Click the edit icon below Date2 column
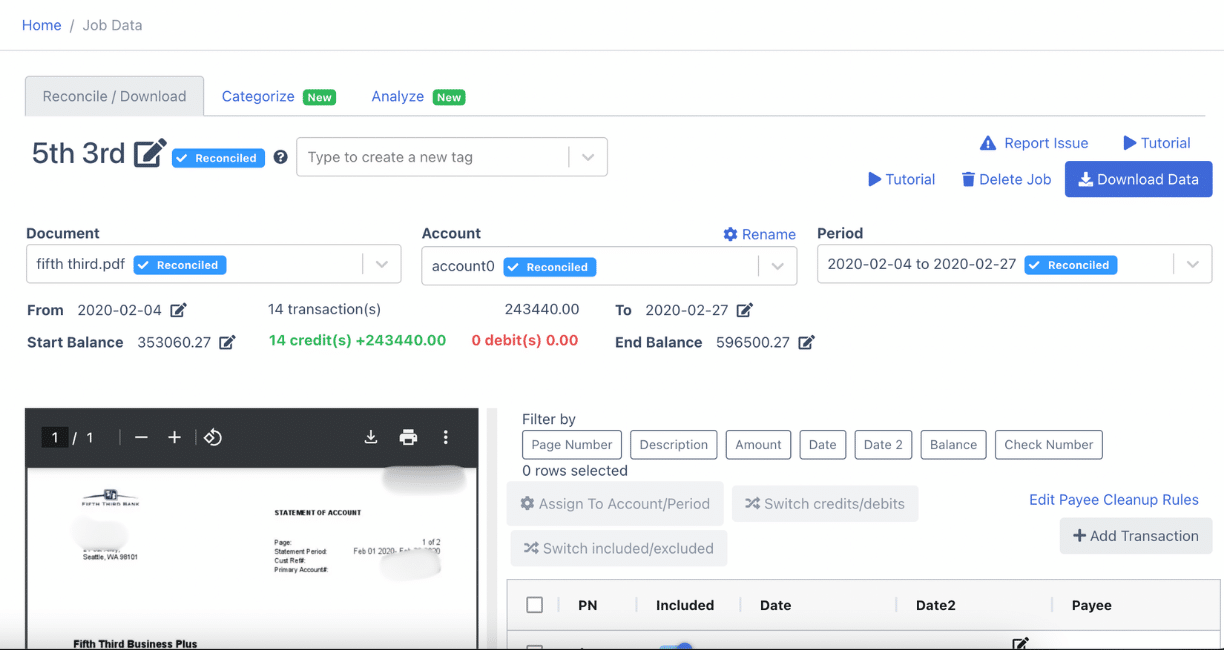 tap(1020, 643)
